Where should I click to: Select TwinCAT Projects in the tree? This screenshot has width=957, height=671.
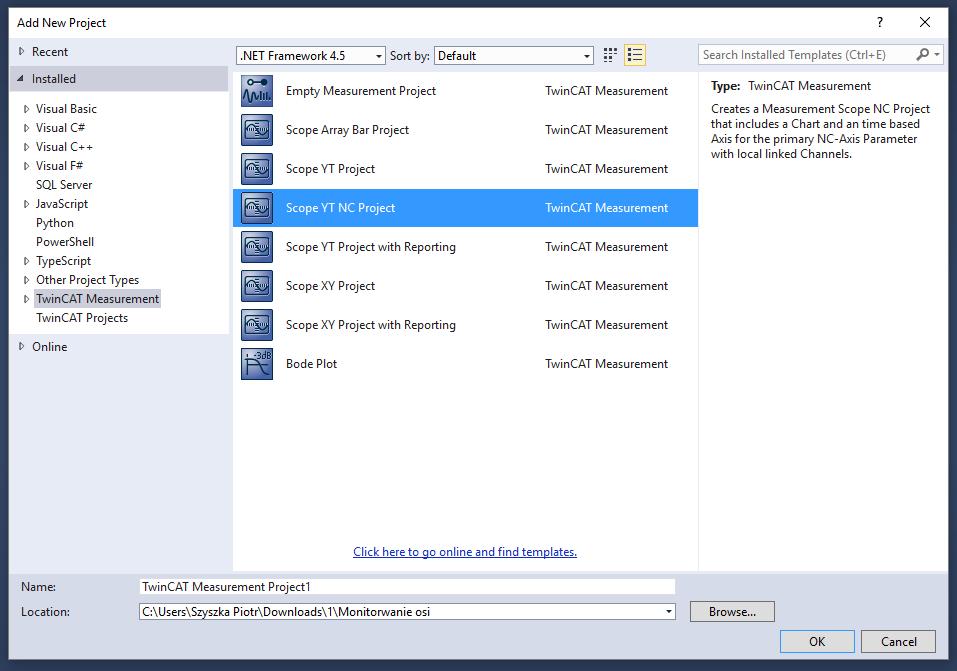[x=82, y=318]
